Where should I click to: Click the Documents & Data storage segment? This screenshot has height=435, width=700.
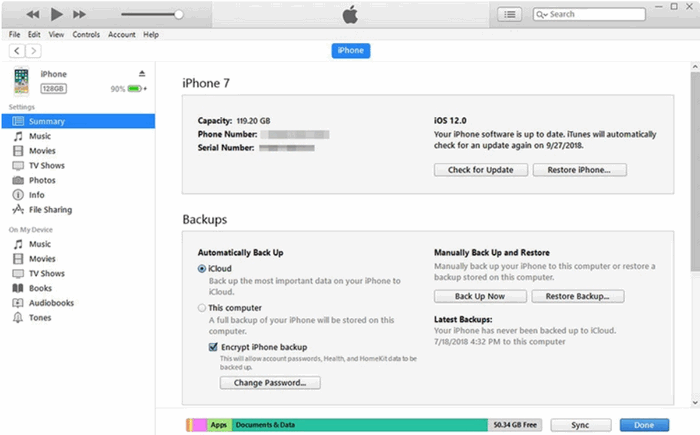point(360,425)
